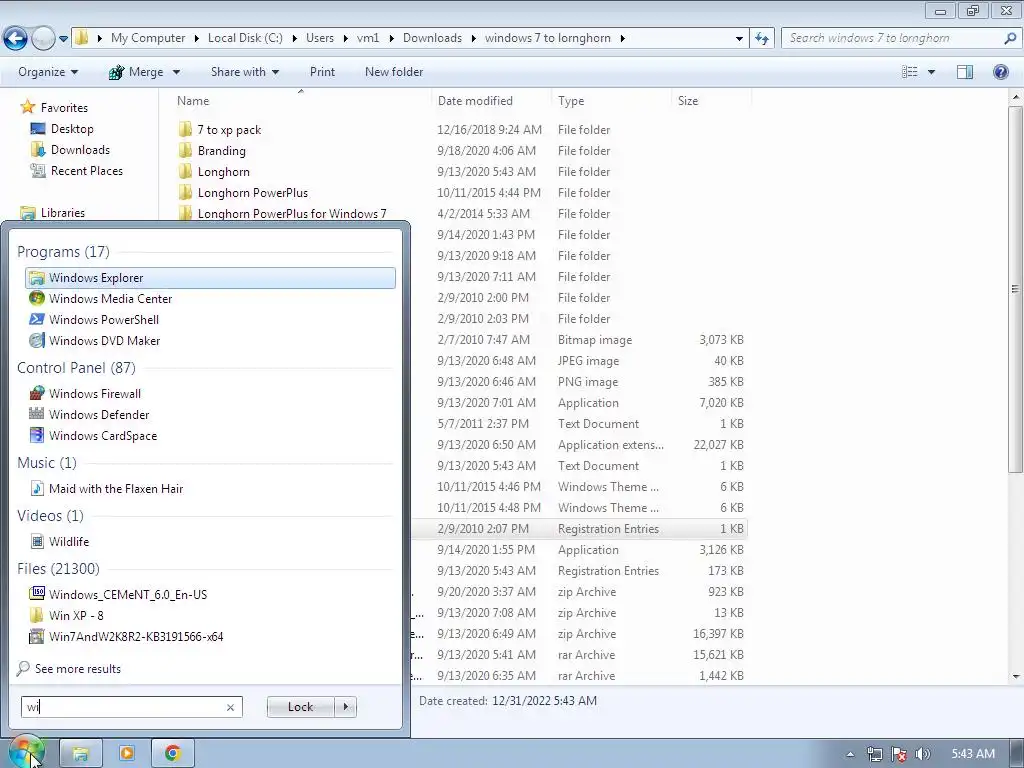Expand shutdown options arrow next to Lock
The image size is (1024, 768).
345,707
